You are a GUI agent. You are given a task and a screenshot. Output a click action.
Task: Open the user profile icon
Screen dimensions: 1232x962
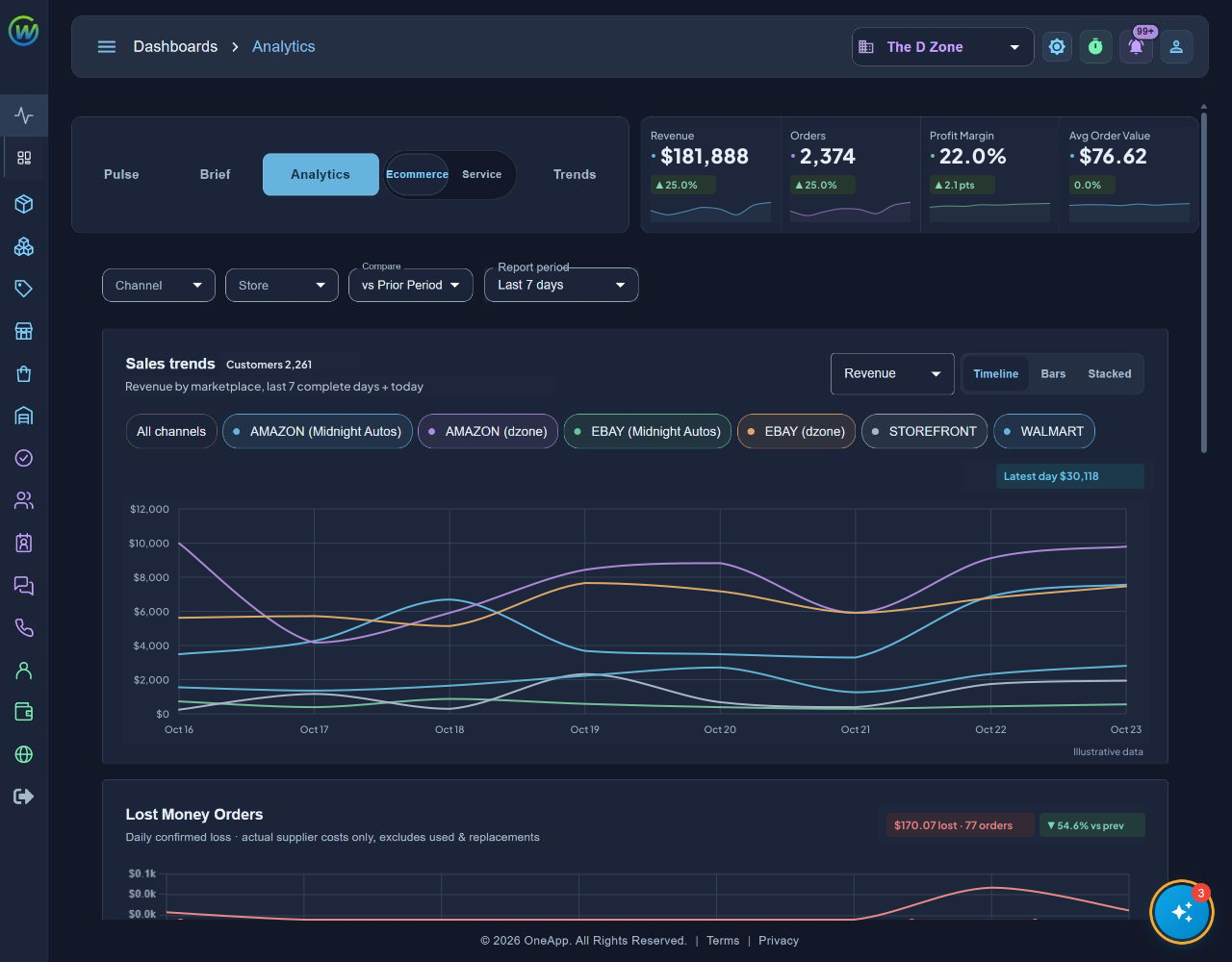pyautogui.click(x=1176, y=46)
